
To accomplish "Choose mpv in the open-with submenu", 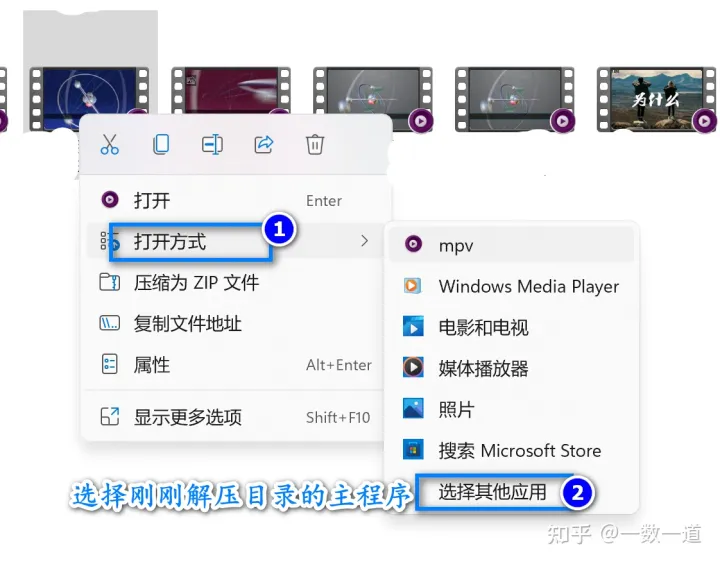I will pyautogui.click(x=512, y=245).
